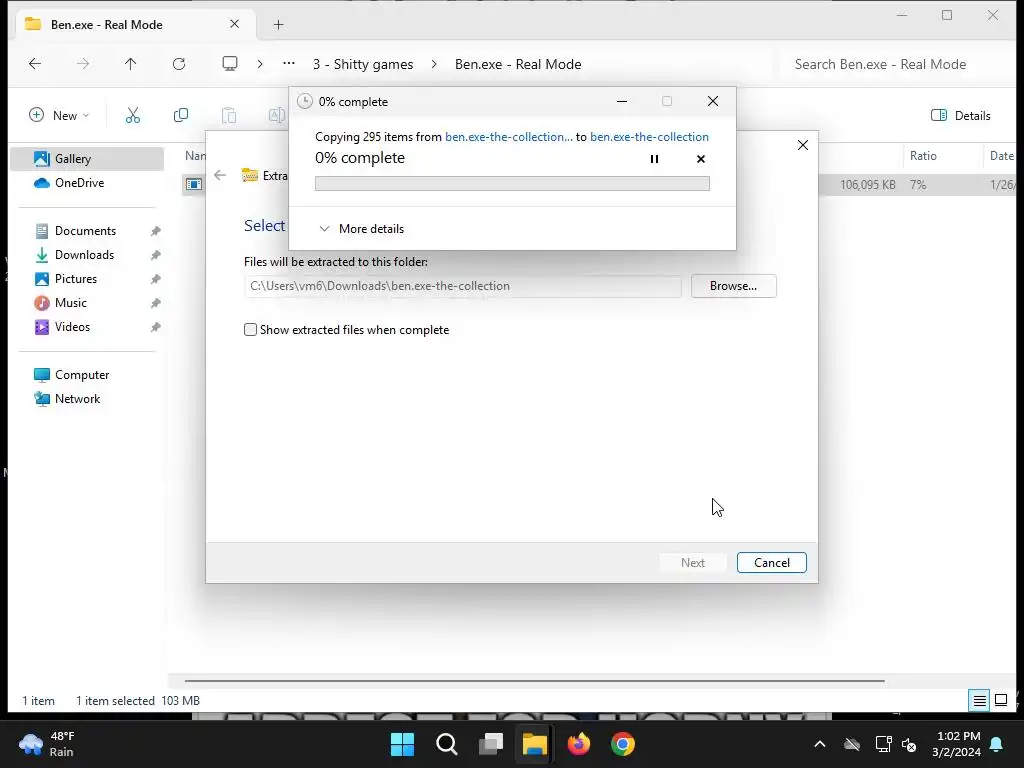Go back in the extract wizard
Viewport: 1024px width, 768px height.
pos(220,175)
